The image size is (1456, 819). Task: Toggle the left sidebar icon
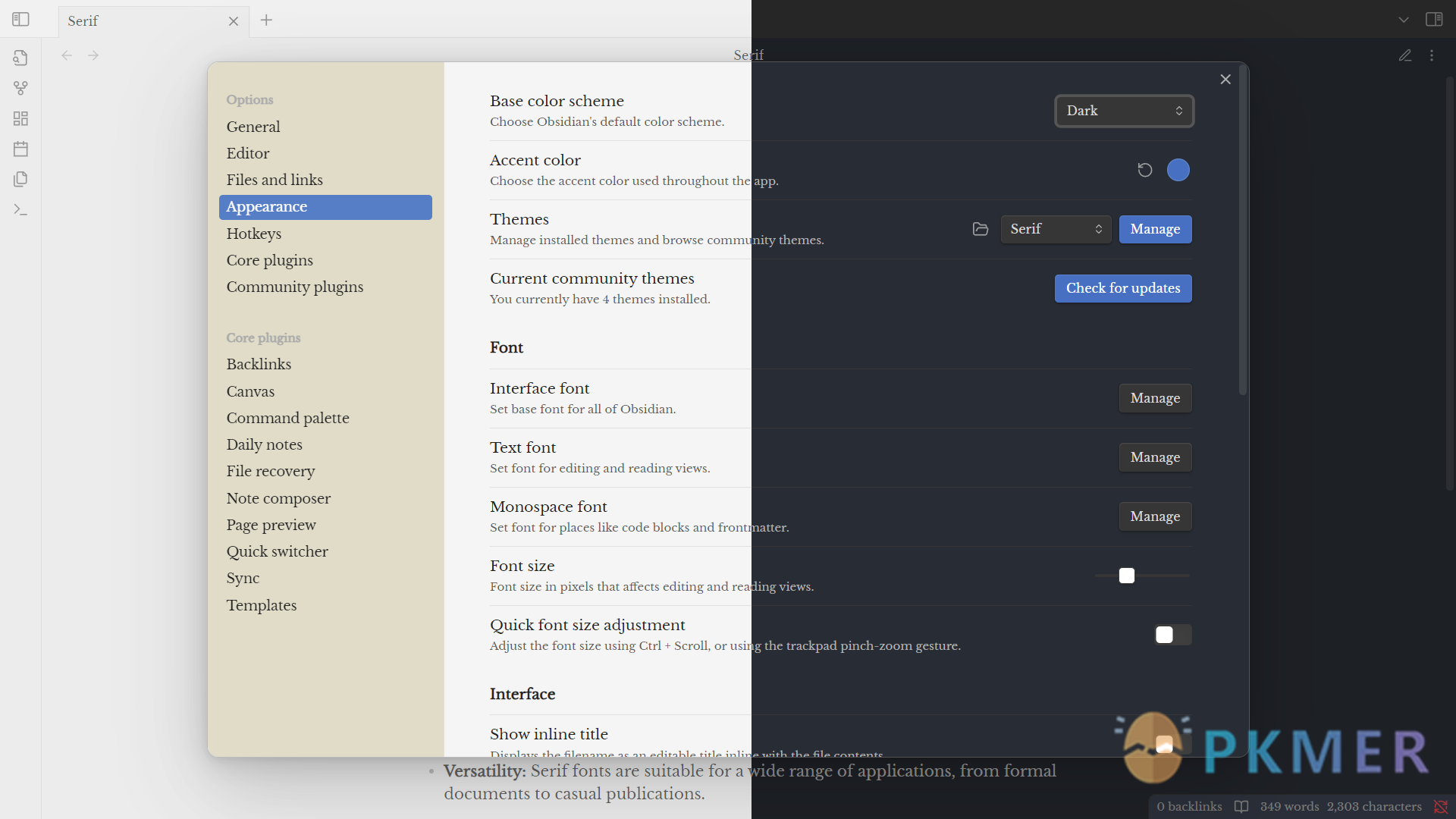tap(20, 20)
